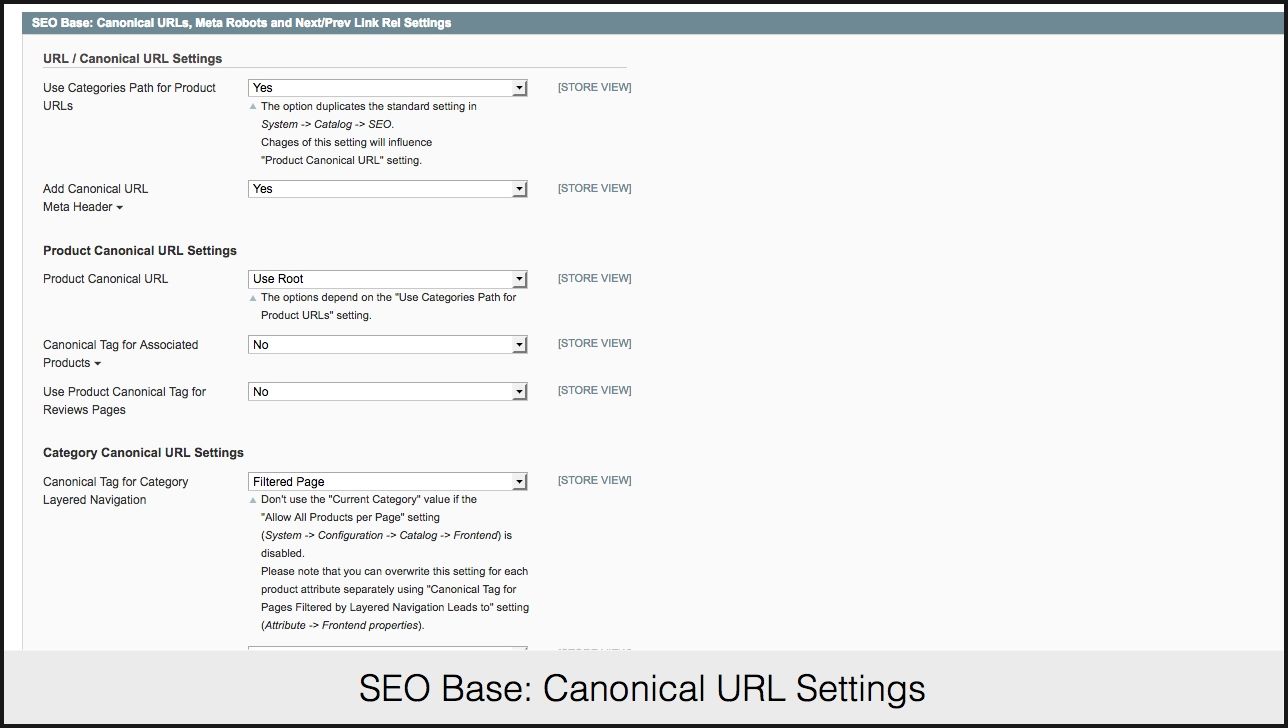This screenshot has width=1288, height=728.
Task: Click [STORE VIEW] beside Reviews Pages setting
Action: pos(594,391)
